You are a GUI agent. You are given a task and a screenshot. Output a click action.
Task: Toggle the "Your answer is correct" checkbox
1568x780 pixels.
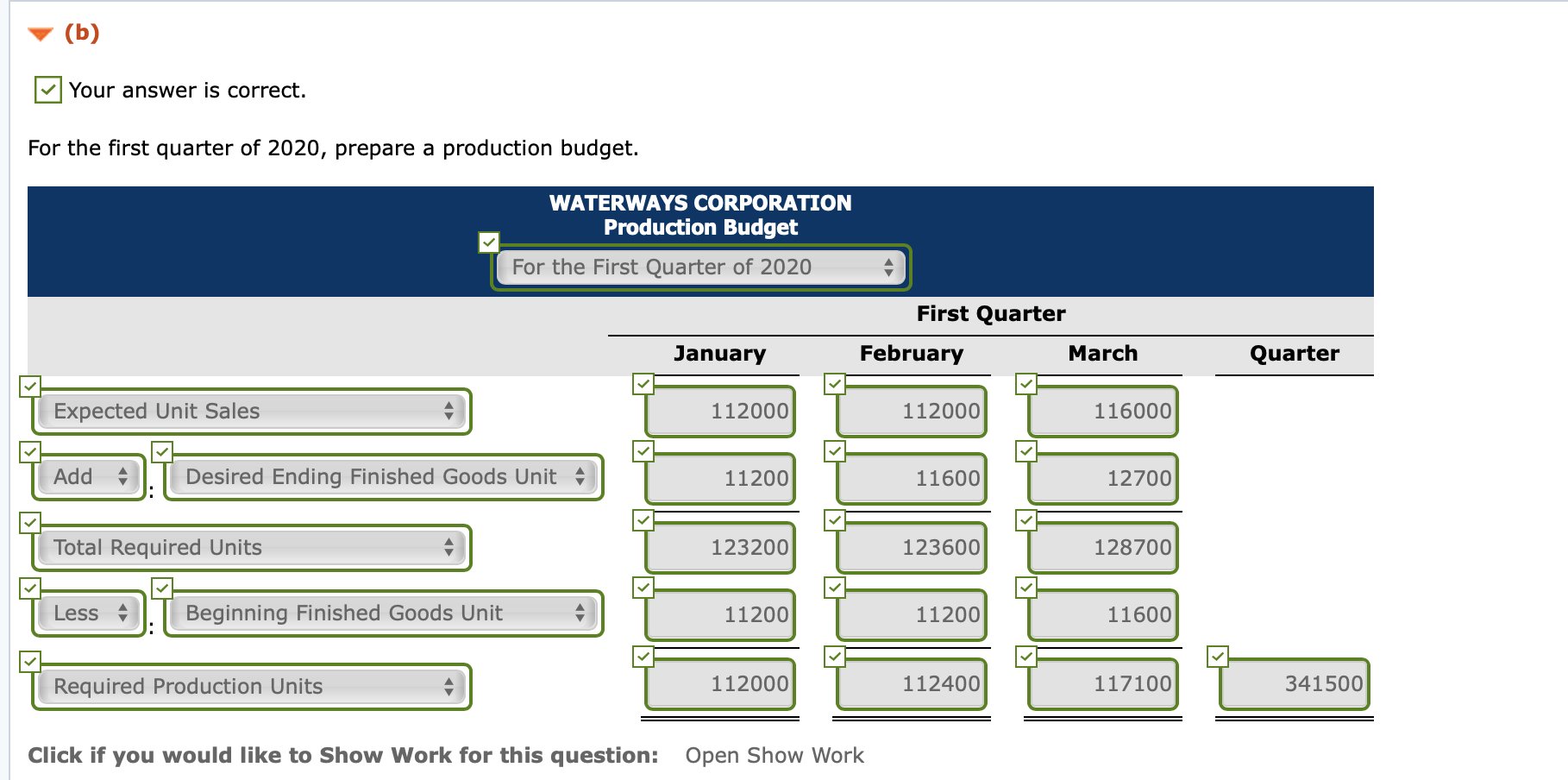(47, 89)
